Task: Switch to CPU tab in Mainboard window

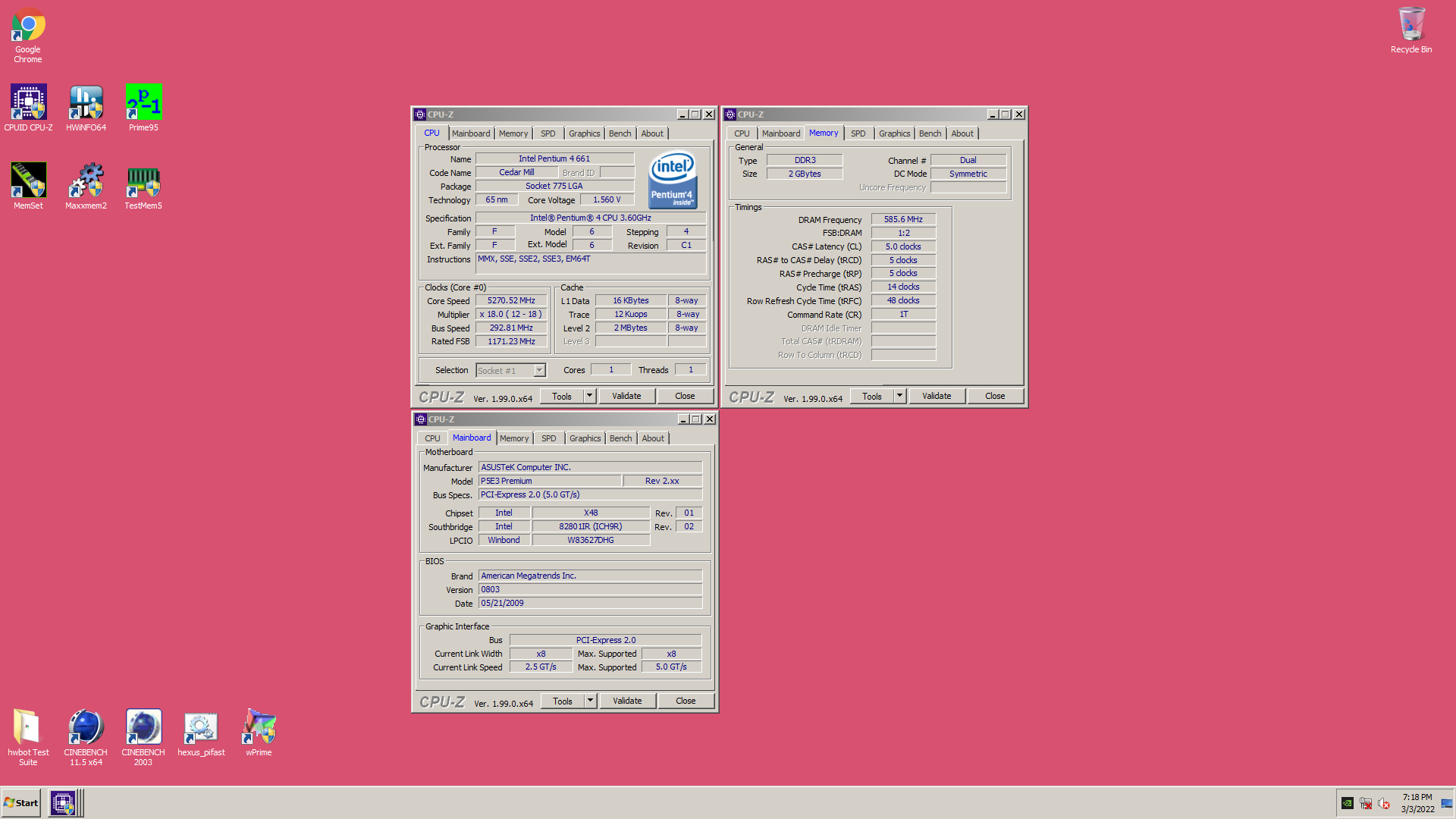Action: point(432,438)
